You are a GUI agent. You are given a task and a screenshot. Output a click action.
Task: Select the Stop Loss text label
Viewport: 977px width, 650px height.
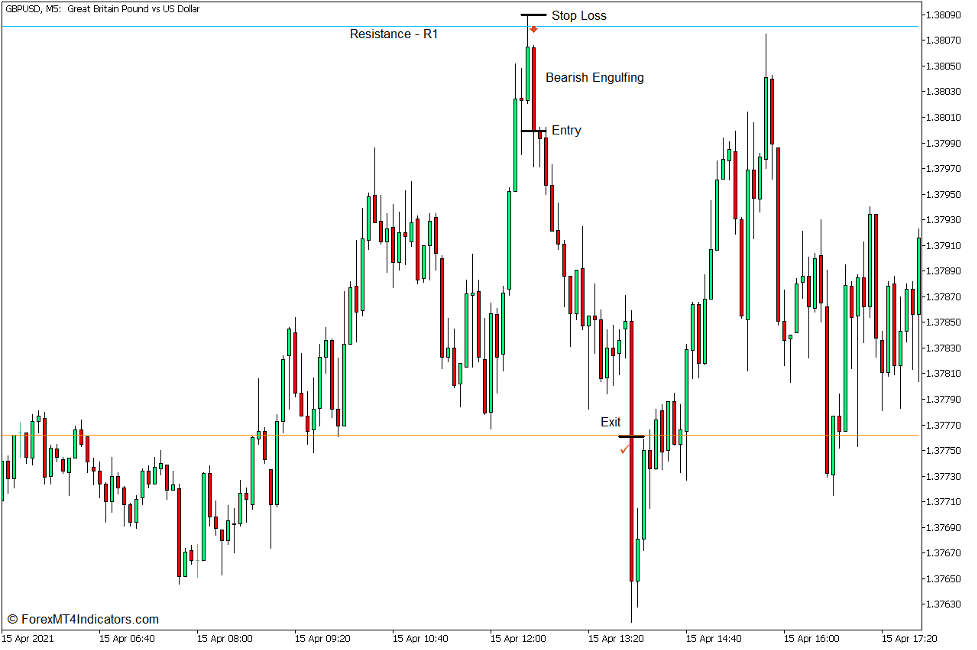coord(578,15)
